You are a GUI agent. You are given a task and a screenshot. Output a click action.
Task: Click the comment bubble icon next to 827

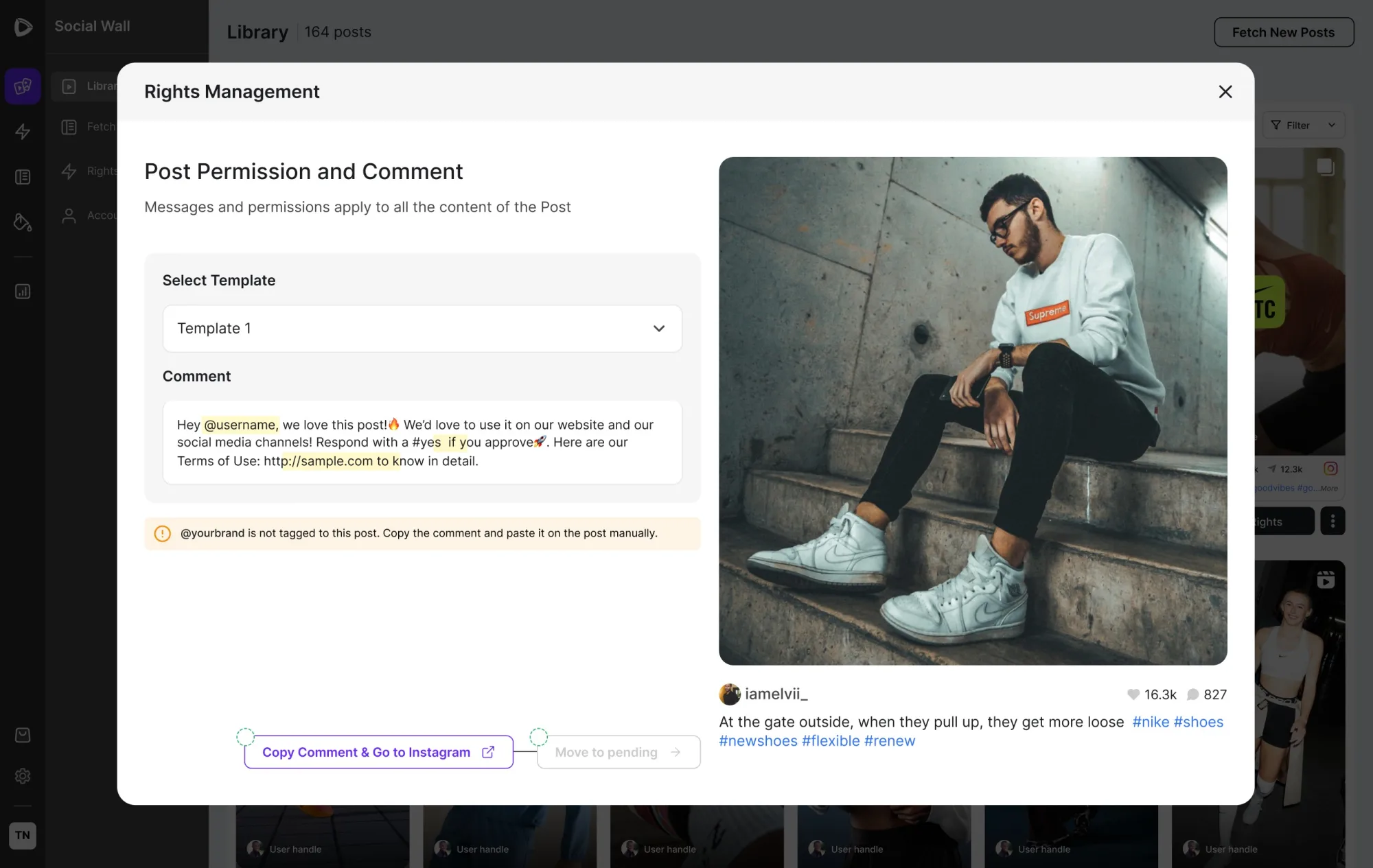(x=1193, y=694)
